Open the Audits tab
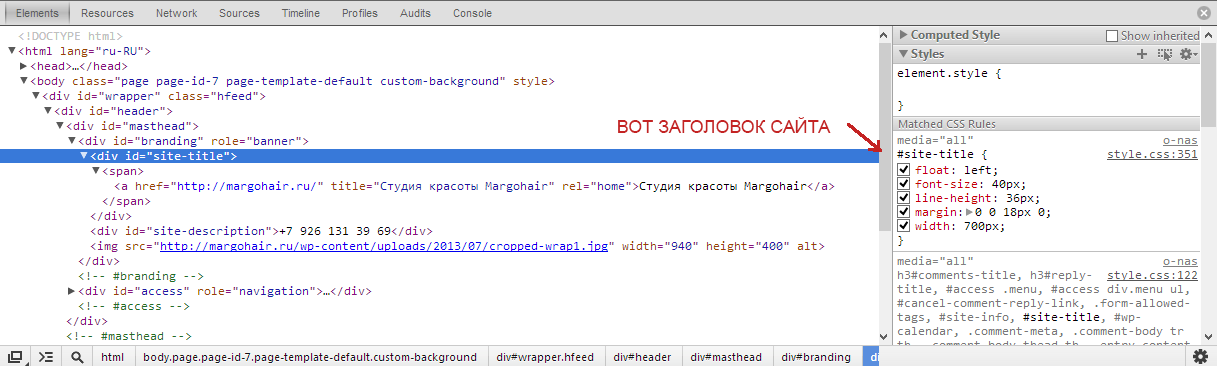Viewport: 1217px width, 366px height. pos(415,13)
